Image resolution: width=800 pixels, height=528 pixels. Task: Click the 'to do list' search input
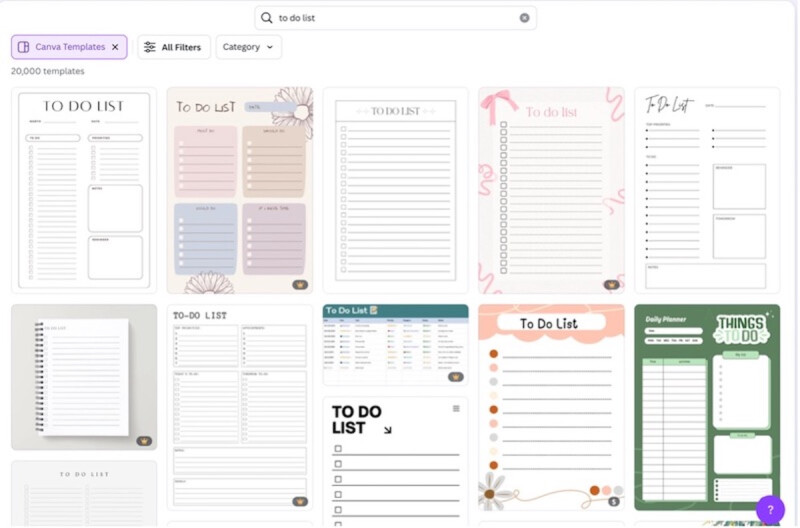[395, 18]
